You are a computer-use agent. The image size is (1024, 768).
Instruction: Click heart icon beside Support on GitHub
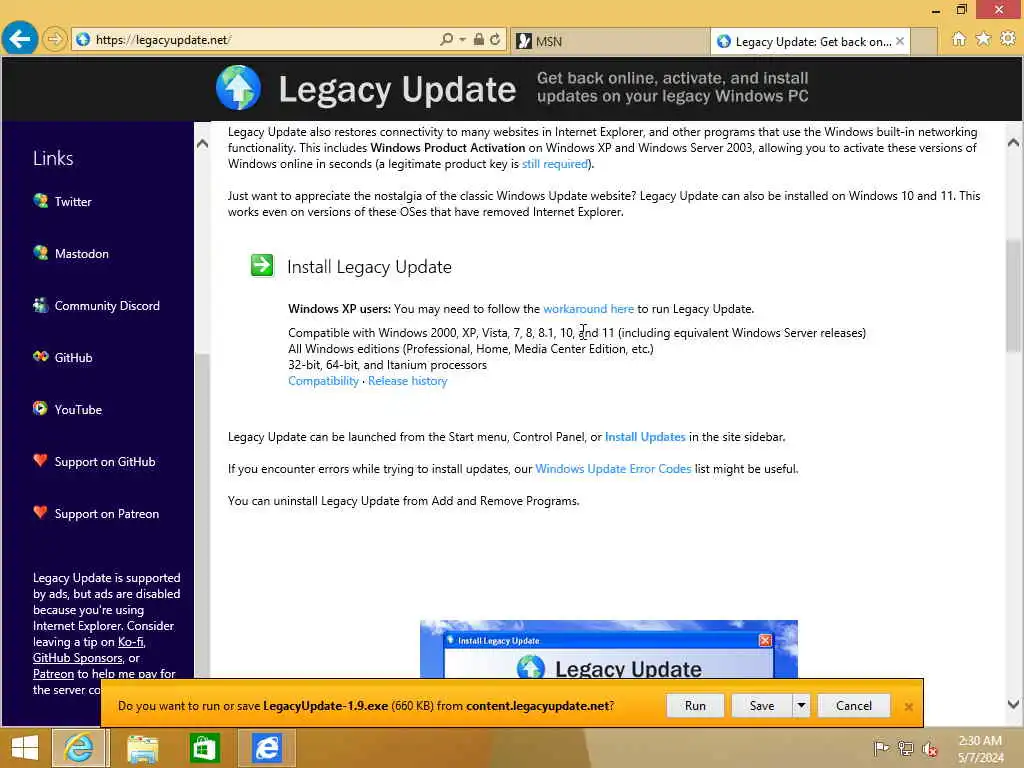[40, 460]
